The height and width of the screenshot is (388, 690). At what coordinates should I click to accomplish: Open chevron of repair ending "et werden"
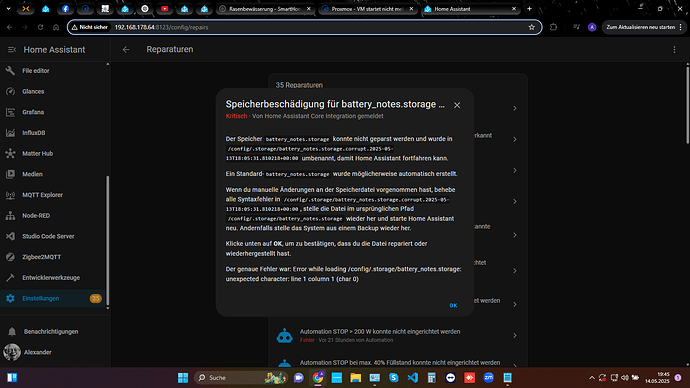[514, 304]
